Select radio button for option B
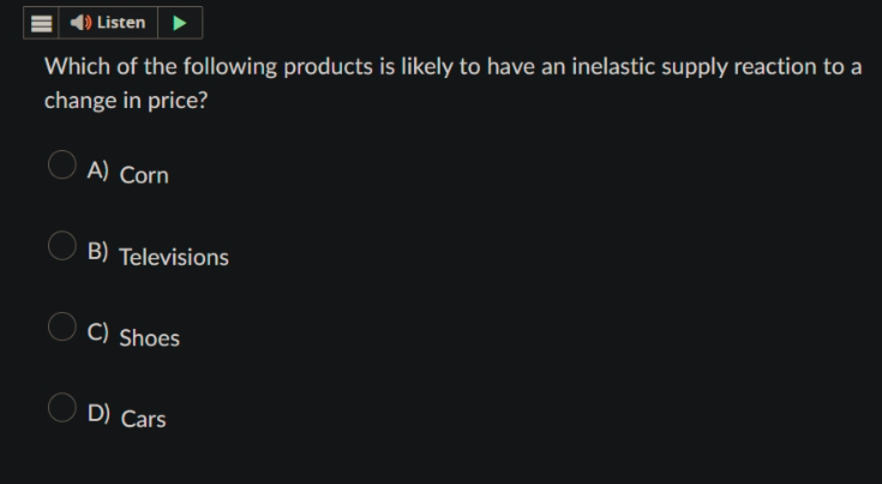The image size is (882, 484). pyautogui.click(x=62, y=246)
